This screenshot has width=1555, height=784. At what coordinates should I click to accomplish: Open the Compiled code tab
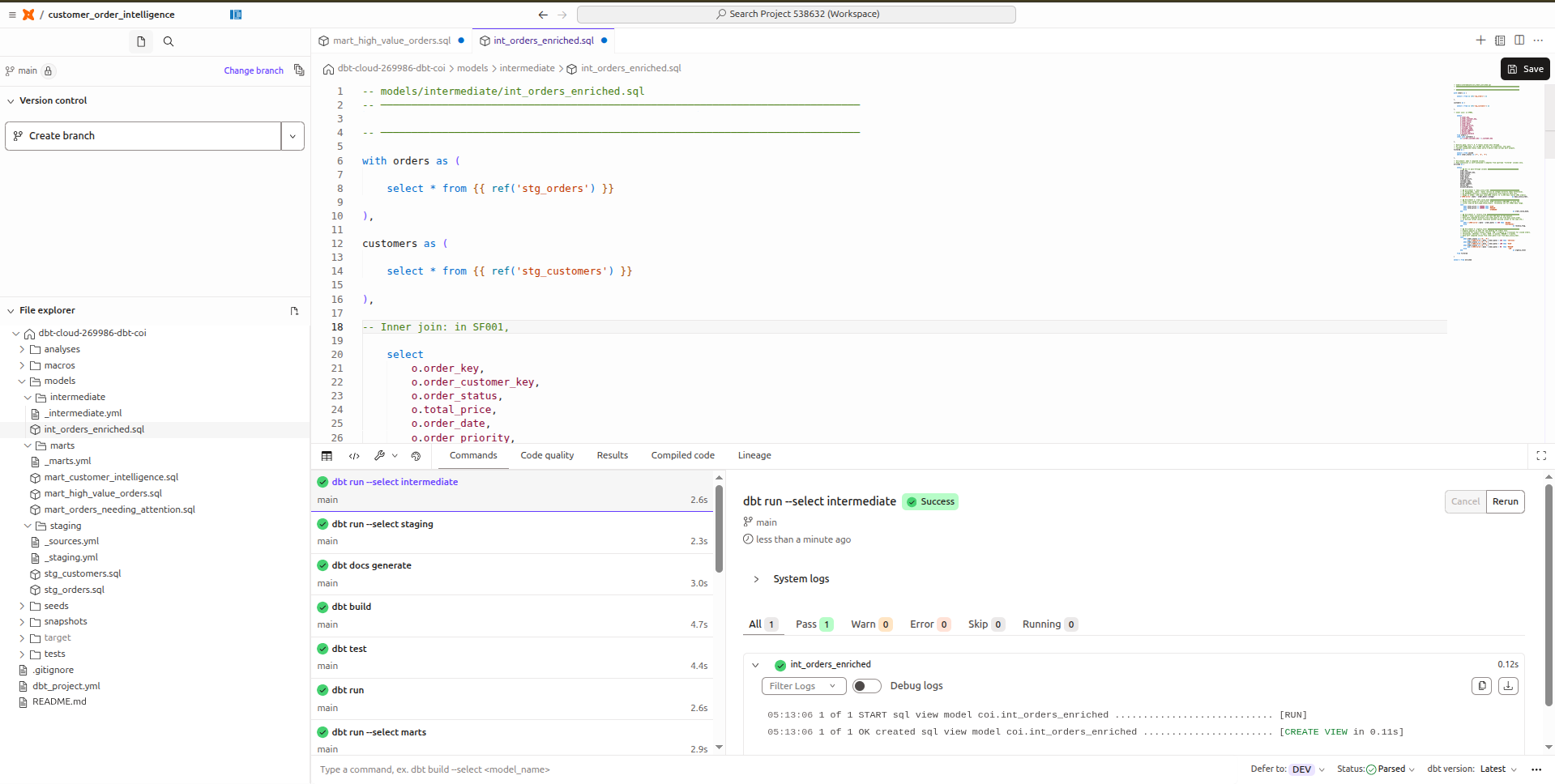click(x=683, y=456)
